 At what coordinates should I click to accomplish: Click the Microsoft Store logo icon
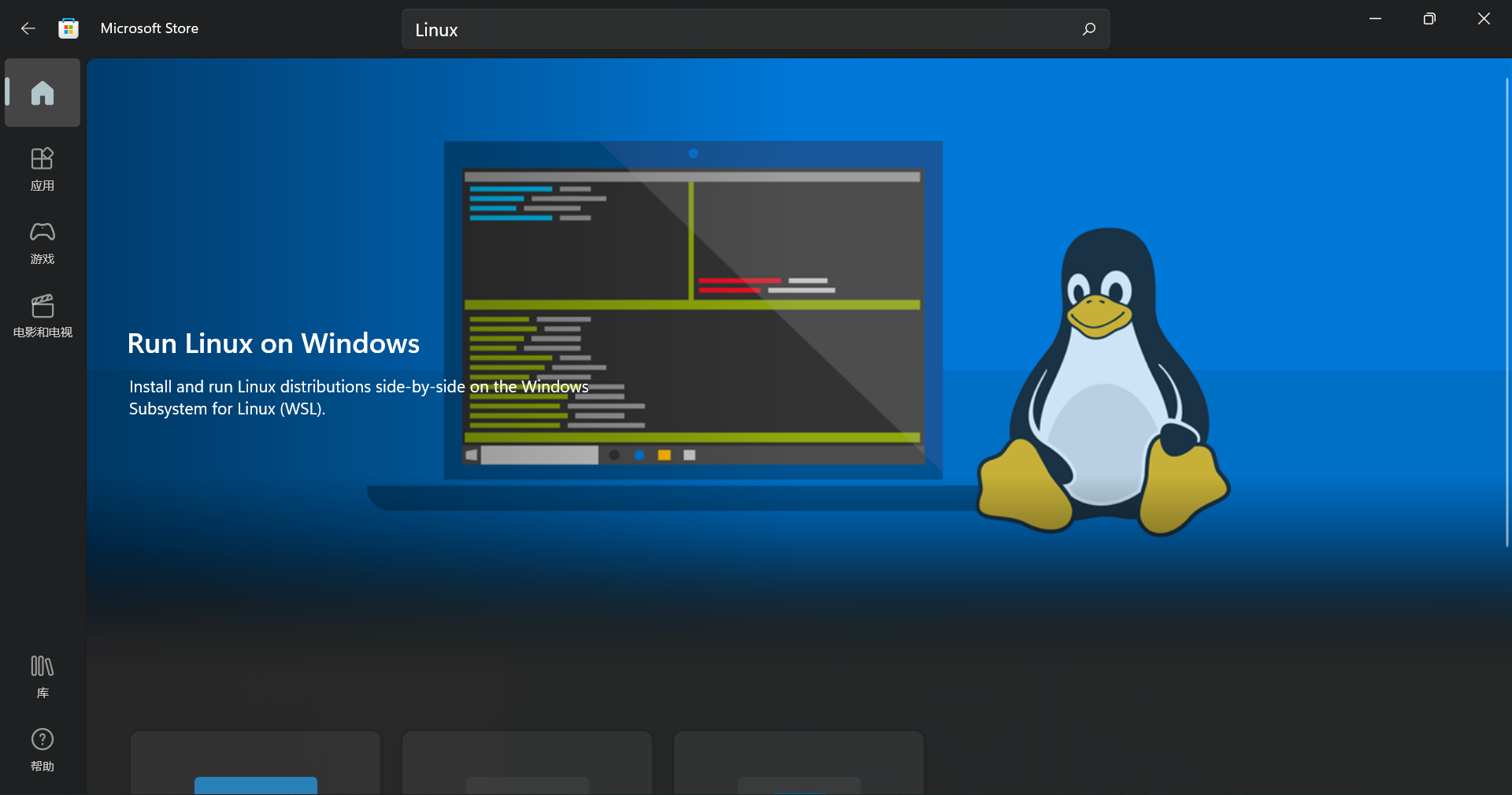click(69, 28)
